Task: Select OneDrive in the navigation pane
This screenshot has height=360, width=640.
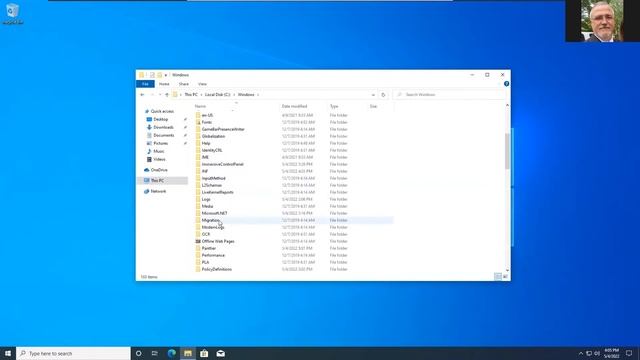Action: pos(159,170)
